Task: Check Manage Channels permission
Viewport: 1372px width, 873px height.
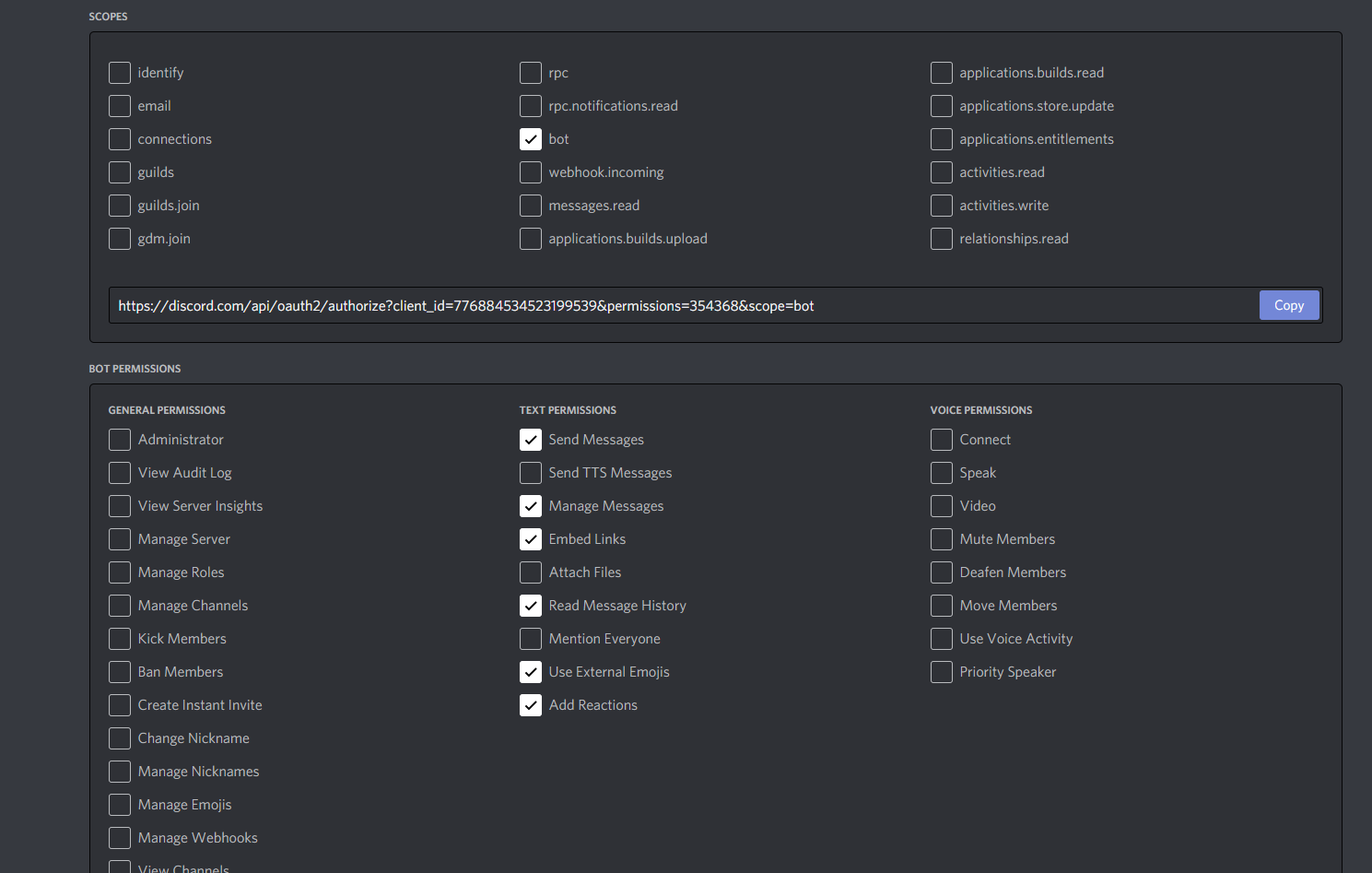Action: (x=120, y=606)
